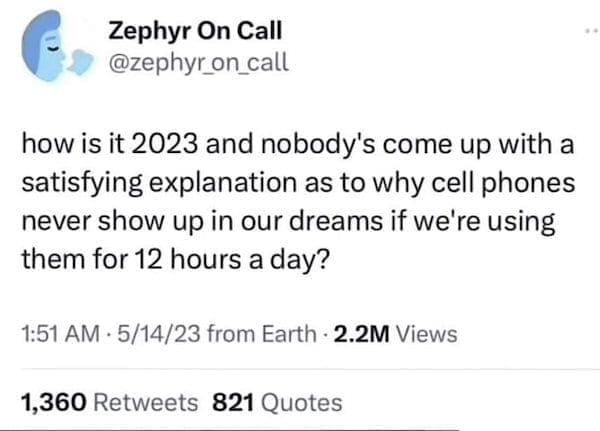Open the 1,360 retweet count
Screen dimensions: 600x431
[52, 402]
